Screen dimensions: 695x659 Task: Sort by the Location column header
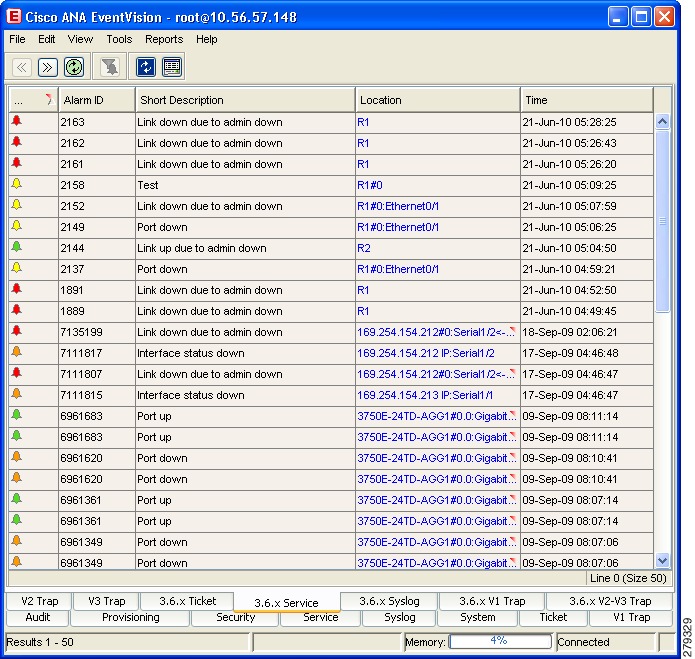(437, 100)
